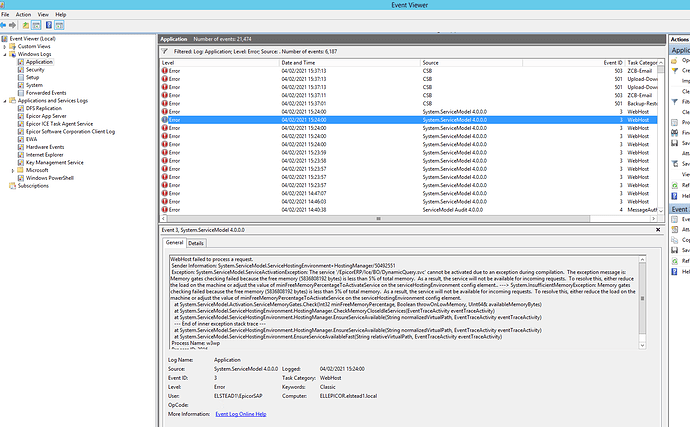The image size is (690, 427).
Task: Select the event dated 04/02/2021 15:23:59
Action: coord(409,153)
